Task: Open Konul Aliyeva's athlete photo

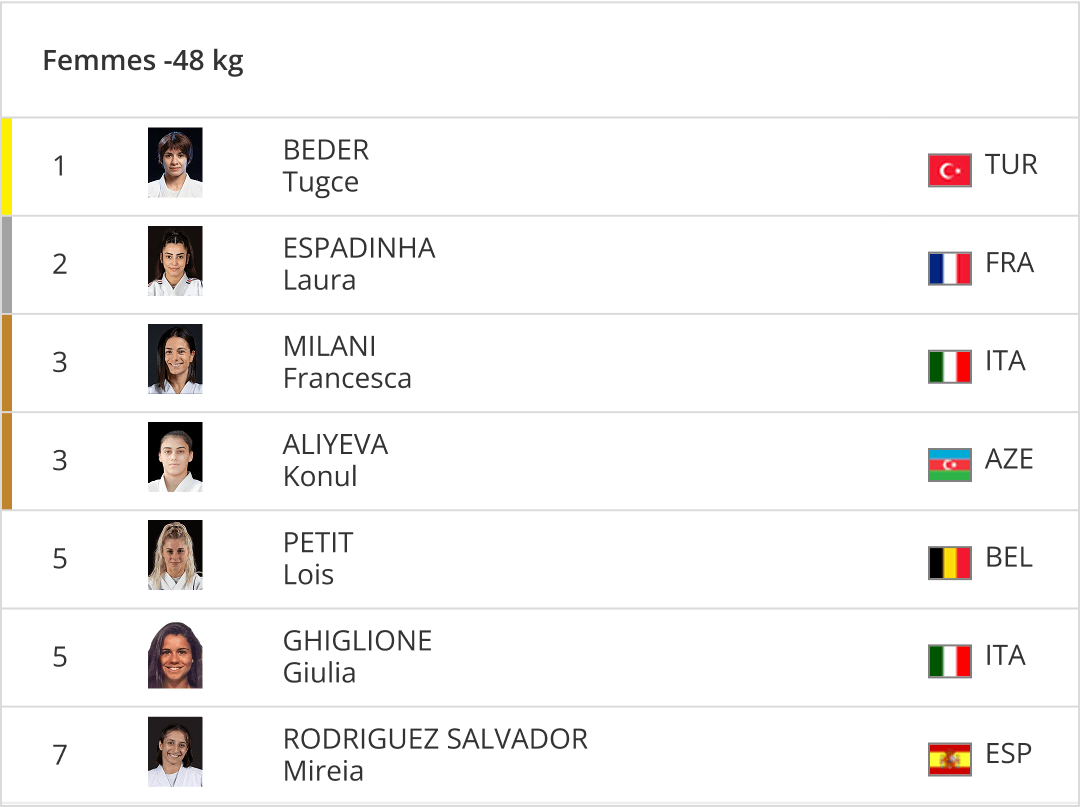Action: 175,457
